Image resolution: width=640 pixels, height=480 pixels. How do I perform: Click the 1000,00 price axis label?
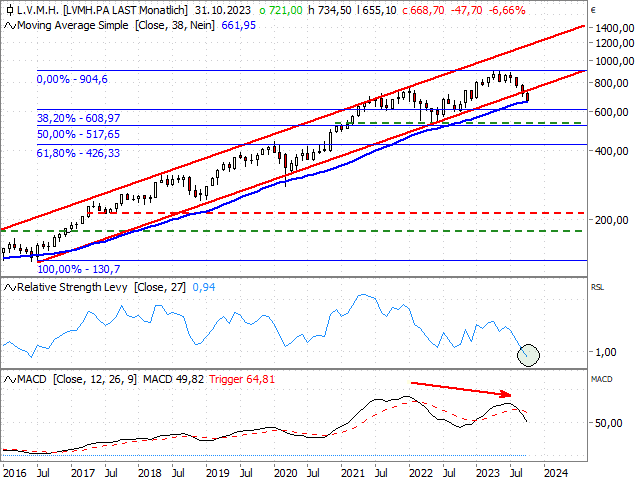click(x=615, y=61)
